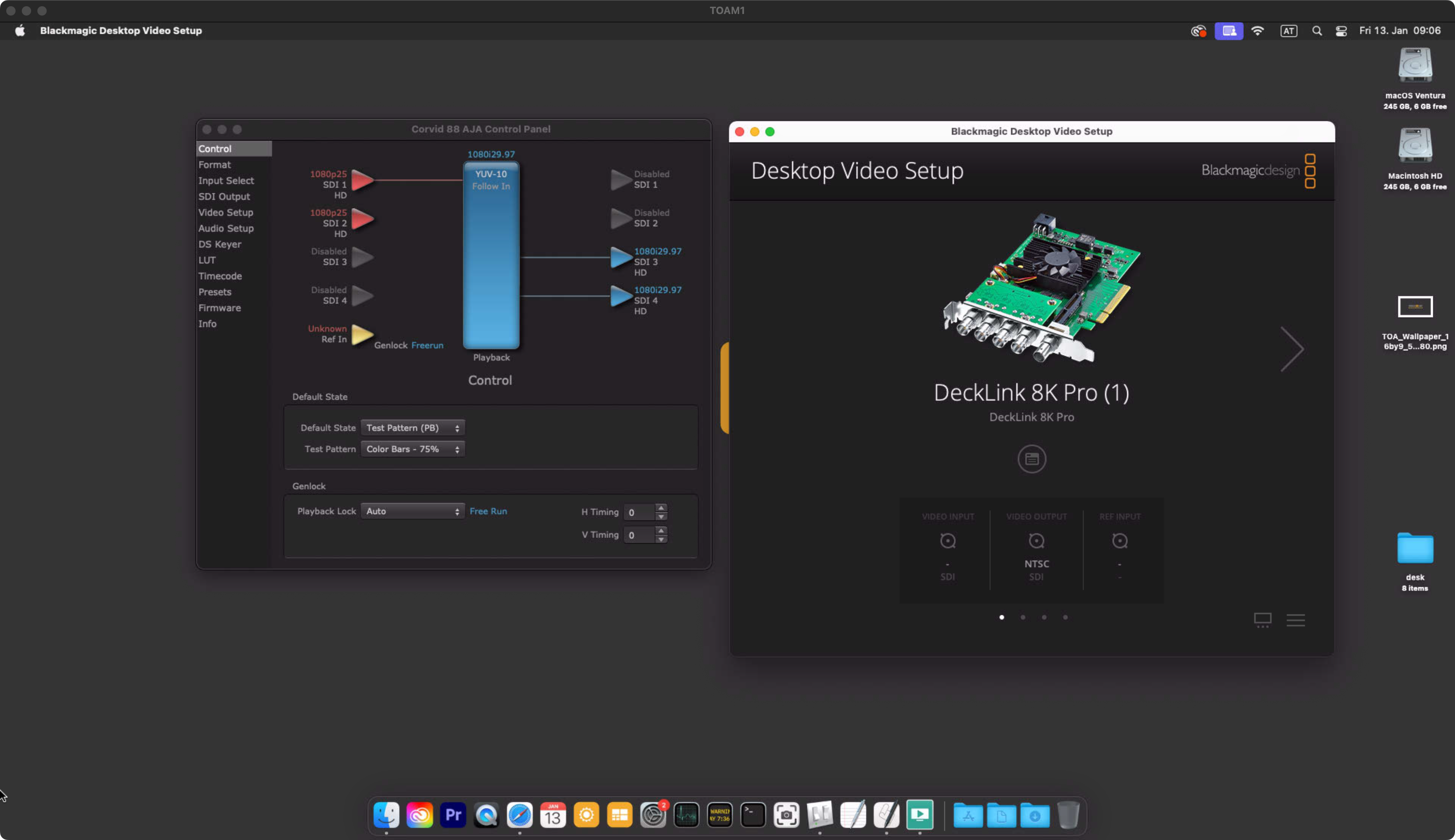The height and width of the screenshot is (840, 1455).
Task: Open Activity Monitor from the Dock
Action: click(x=686, y=815)
